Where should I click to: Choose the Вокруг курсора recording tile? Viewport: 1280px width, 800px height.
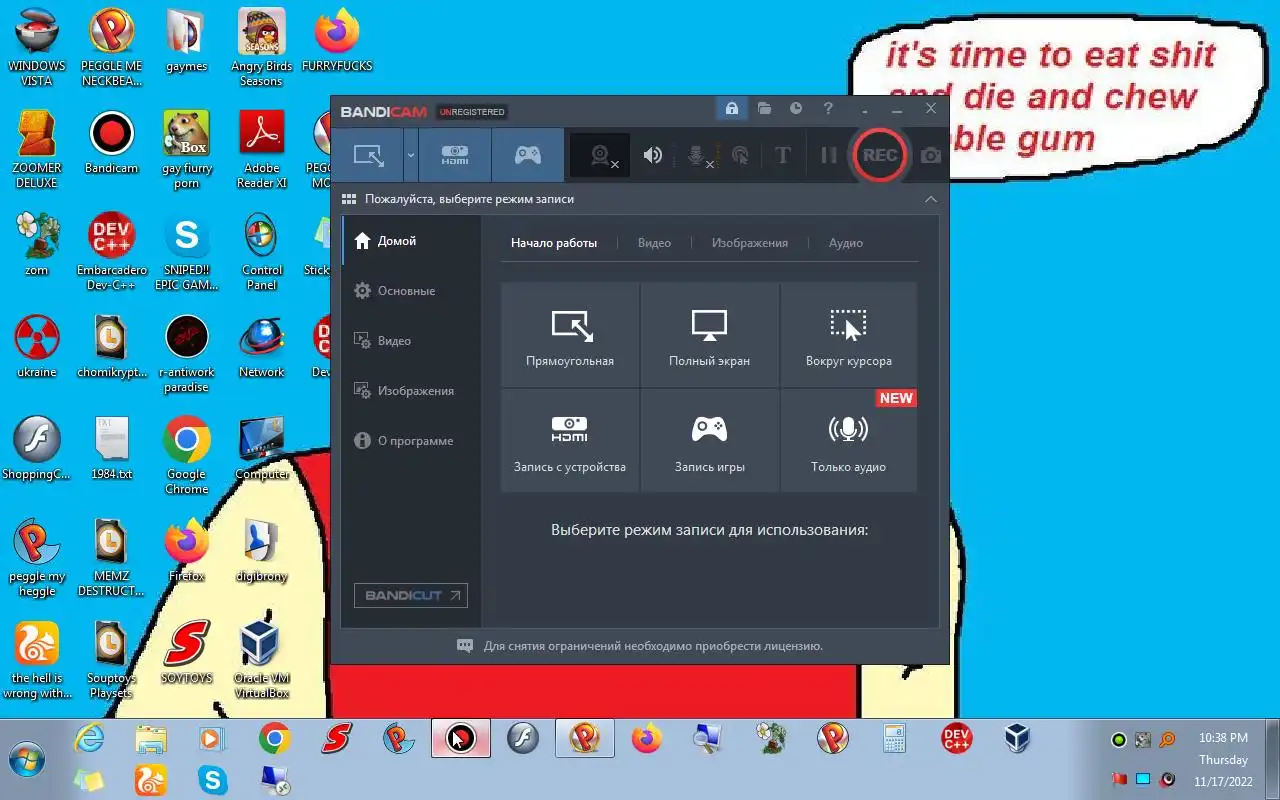pos(849,335)
